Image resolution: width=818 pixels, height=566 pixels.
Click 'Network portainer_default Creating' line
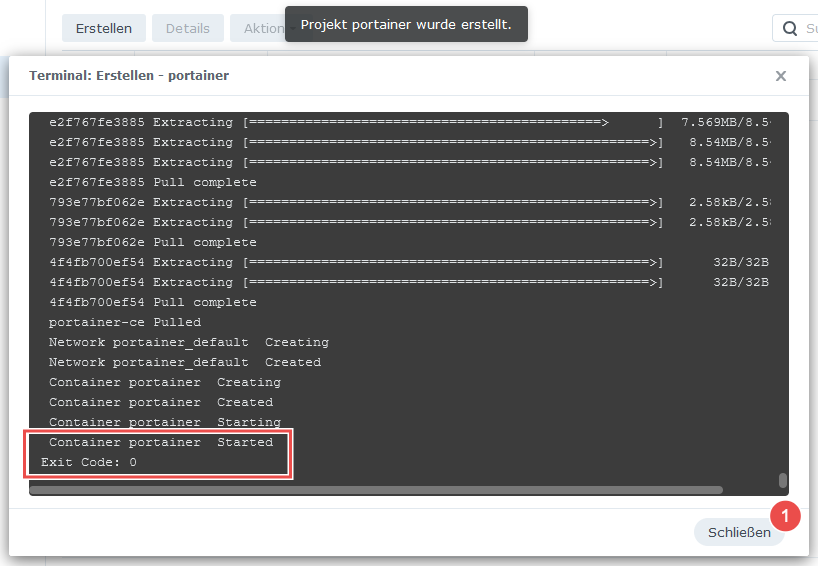[189, 342]
